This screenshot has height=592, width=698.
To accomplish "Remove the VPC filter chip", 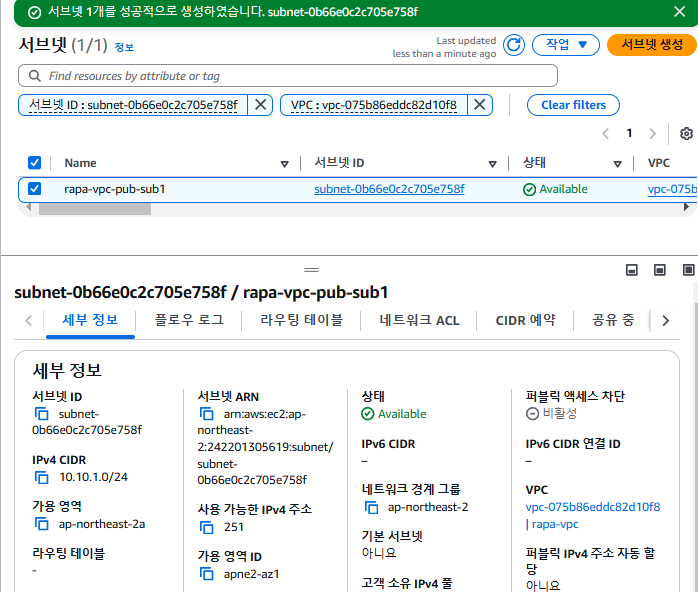I will pyautogui.click(x=479, y=105).
